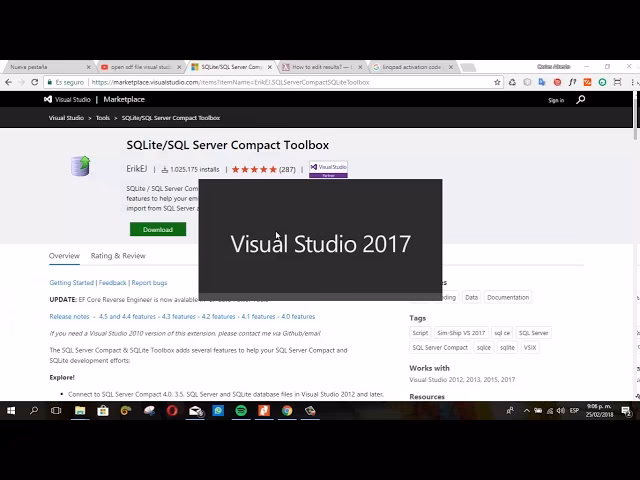Click the Script tag
The height and width of the screenshot is (480, 640).
(x=420, y=333)
